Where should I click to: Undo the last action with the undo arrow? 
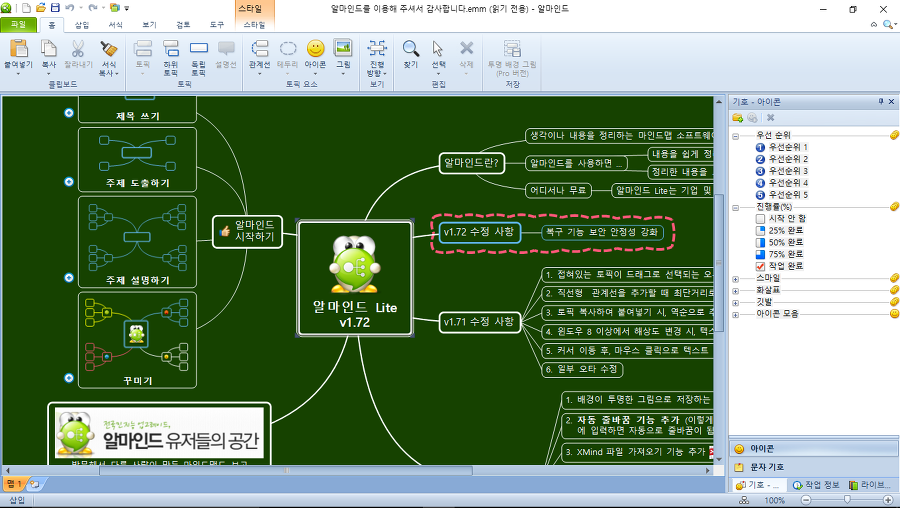pos(69,8)
